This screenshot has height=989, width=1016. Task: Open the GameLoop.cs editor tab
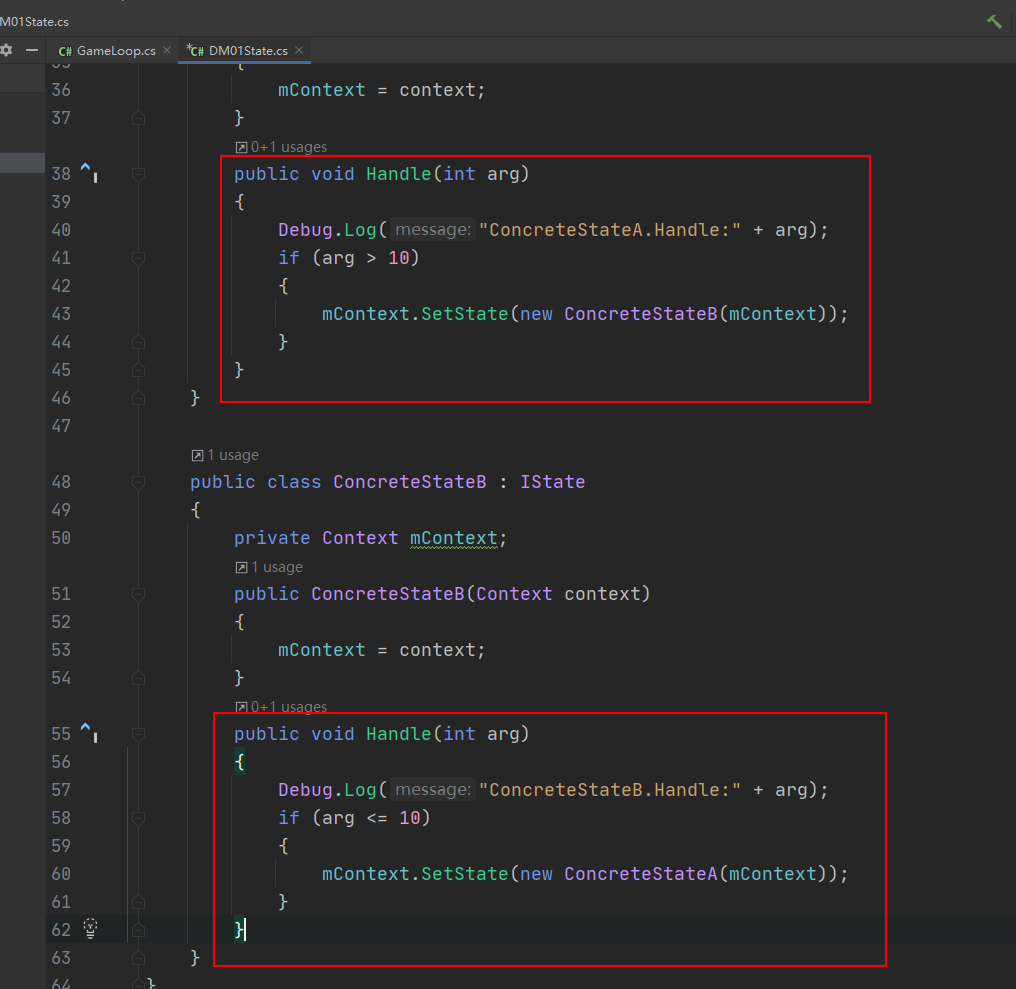tap(107, 51)
